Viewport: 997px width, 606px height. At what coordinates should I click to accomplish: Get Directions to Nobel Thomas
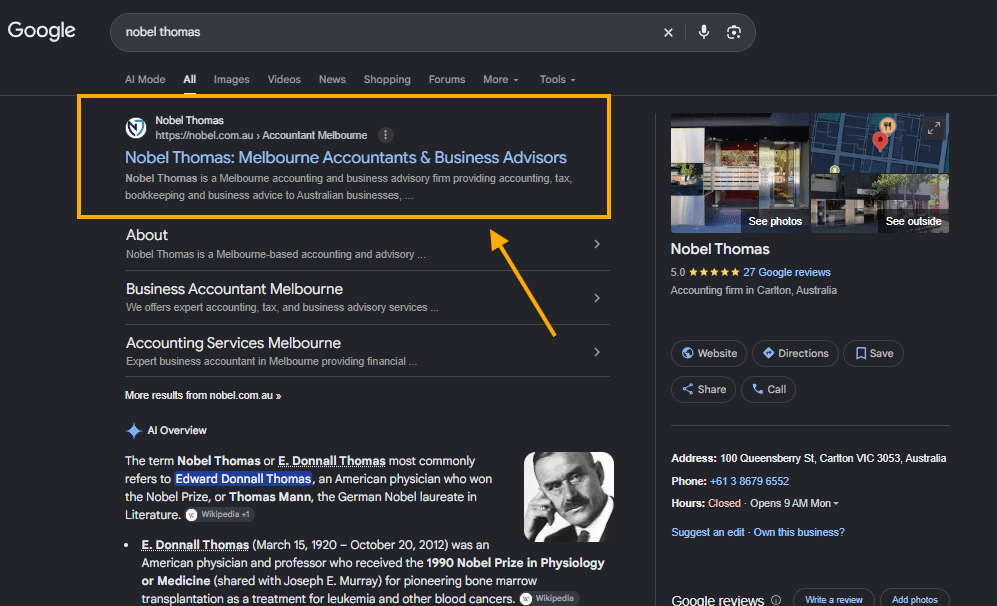[795, 354]
